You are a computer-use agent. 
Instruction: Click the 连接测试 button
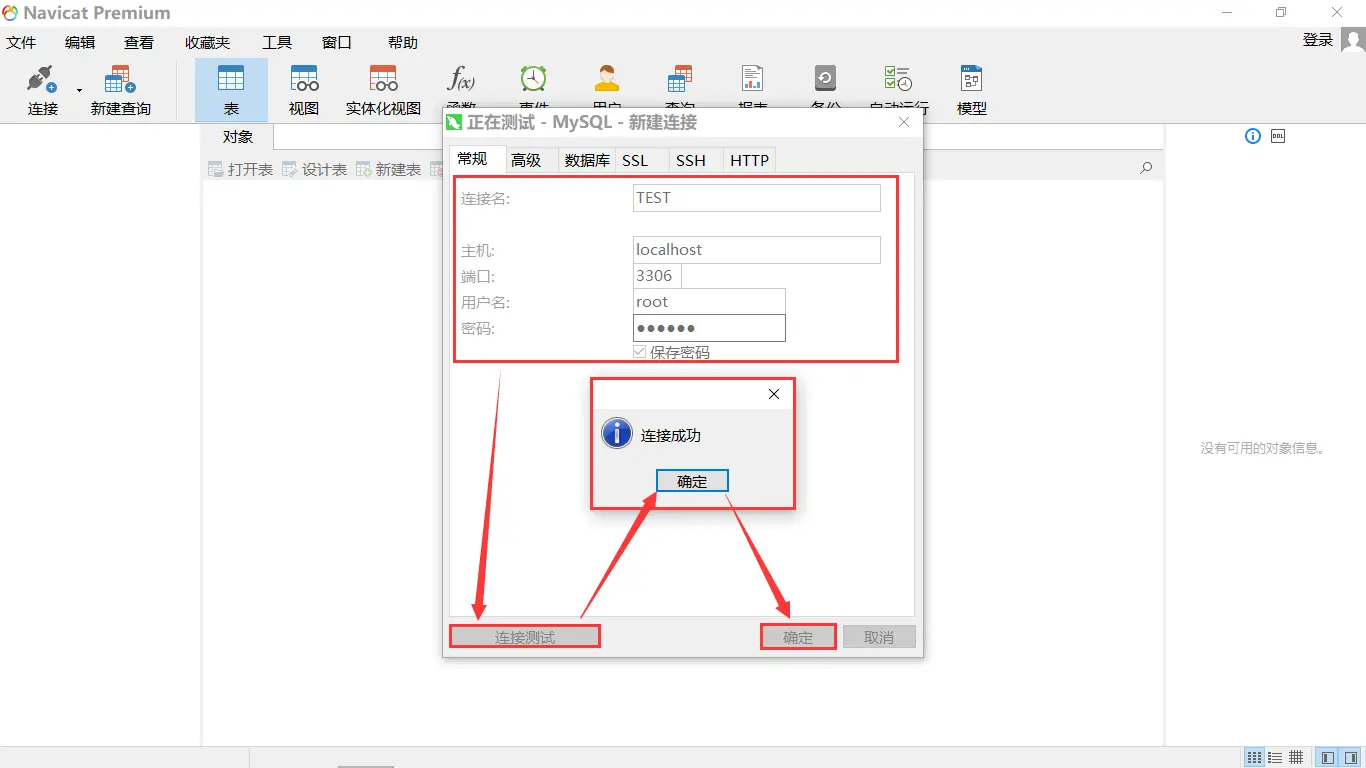(x=524, y=637)
